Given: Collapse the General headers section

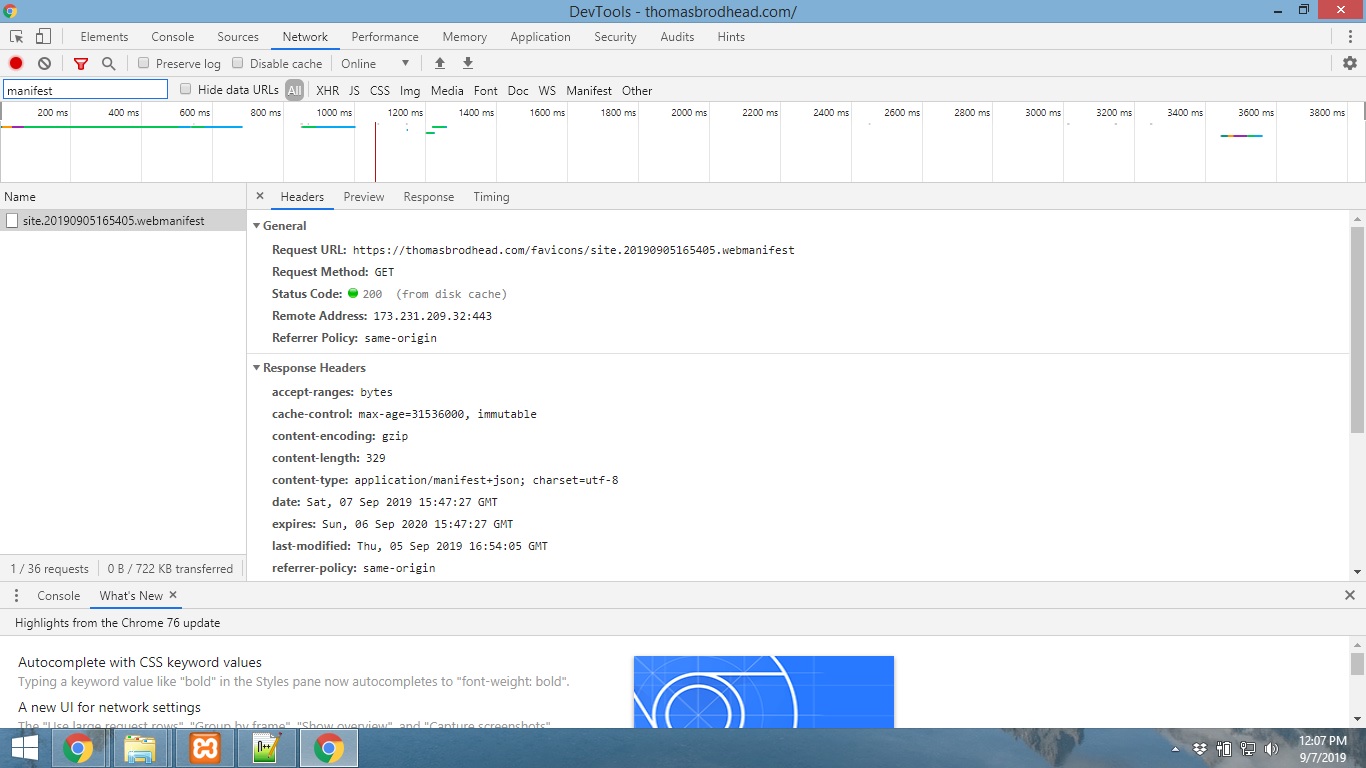Looking at the screenshot, I should [257, 226].
